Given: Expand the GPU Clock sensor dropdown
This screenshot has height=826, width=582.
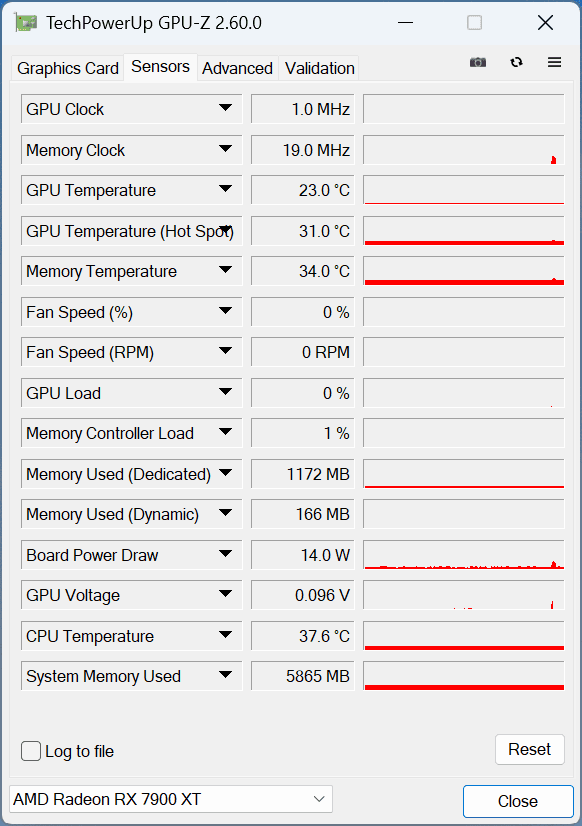Looking at the screenshot, I should point(225,108).
